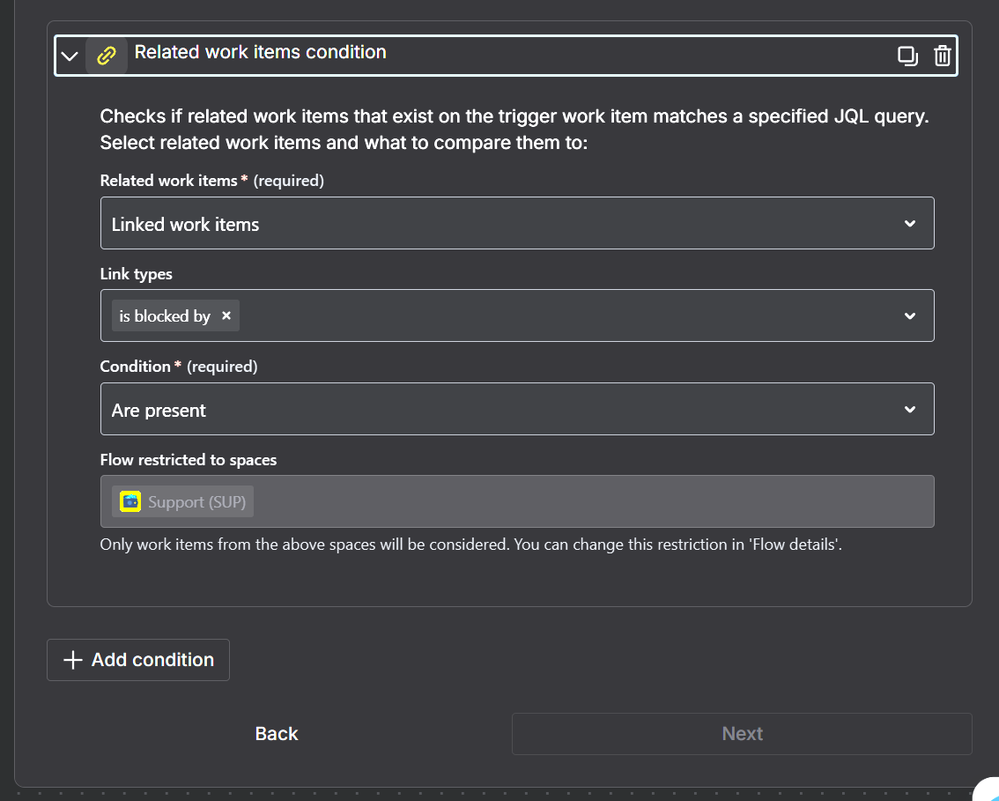This screenshot has width=999, height=801.
Task: Click the Next button
Action: 742,733
